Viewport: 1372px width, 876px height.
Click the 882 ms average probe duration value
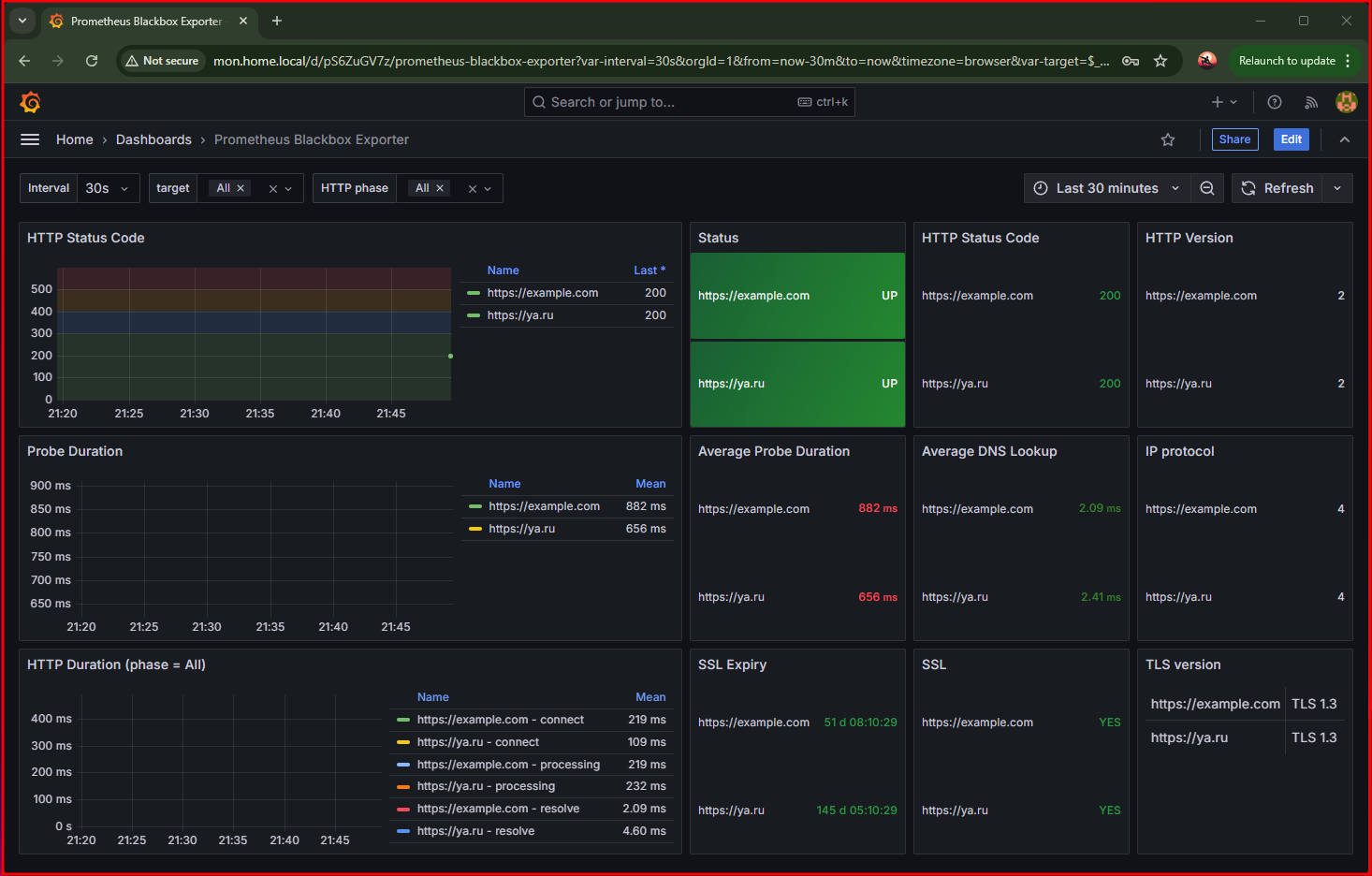pyautogui.click(x=878, y=508)
